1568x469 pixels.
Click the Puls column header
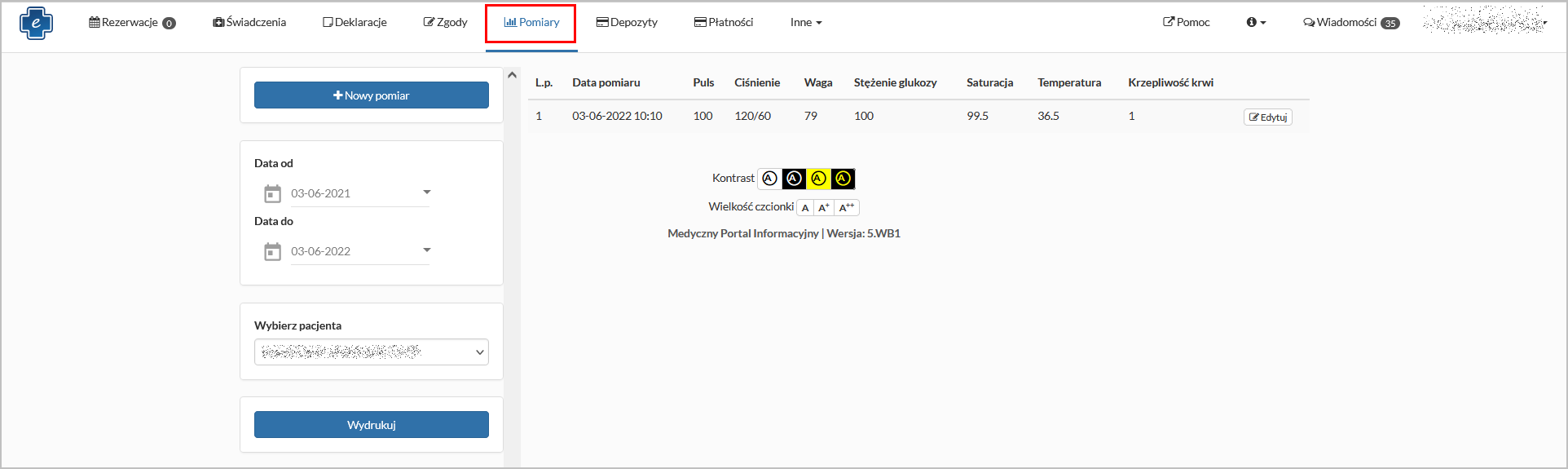tap(703, 82)
